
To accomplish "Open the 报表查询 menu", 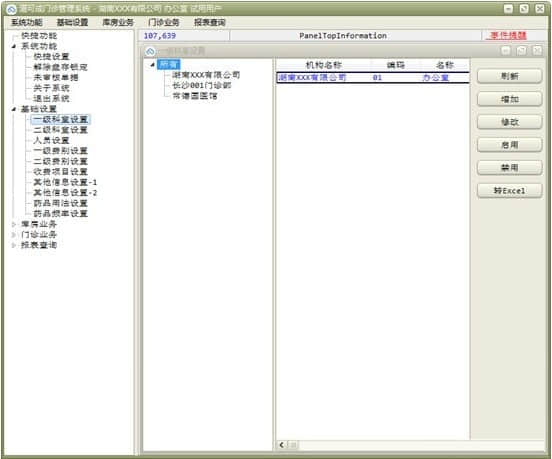I will (x=209, y=23).
